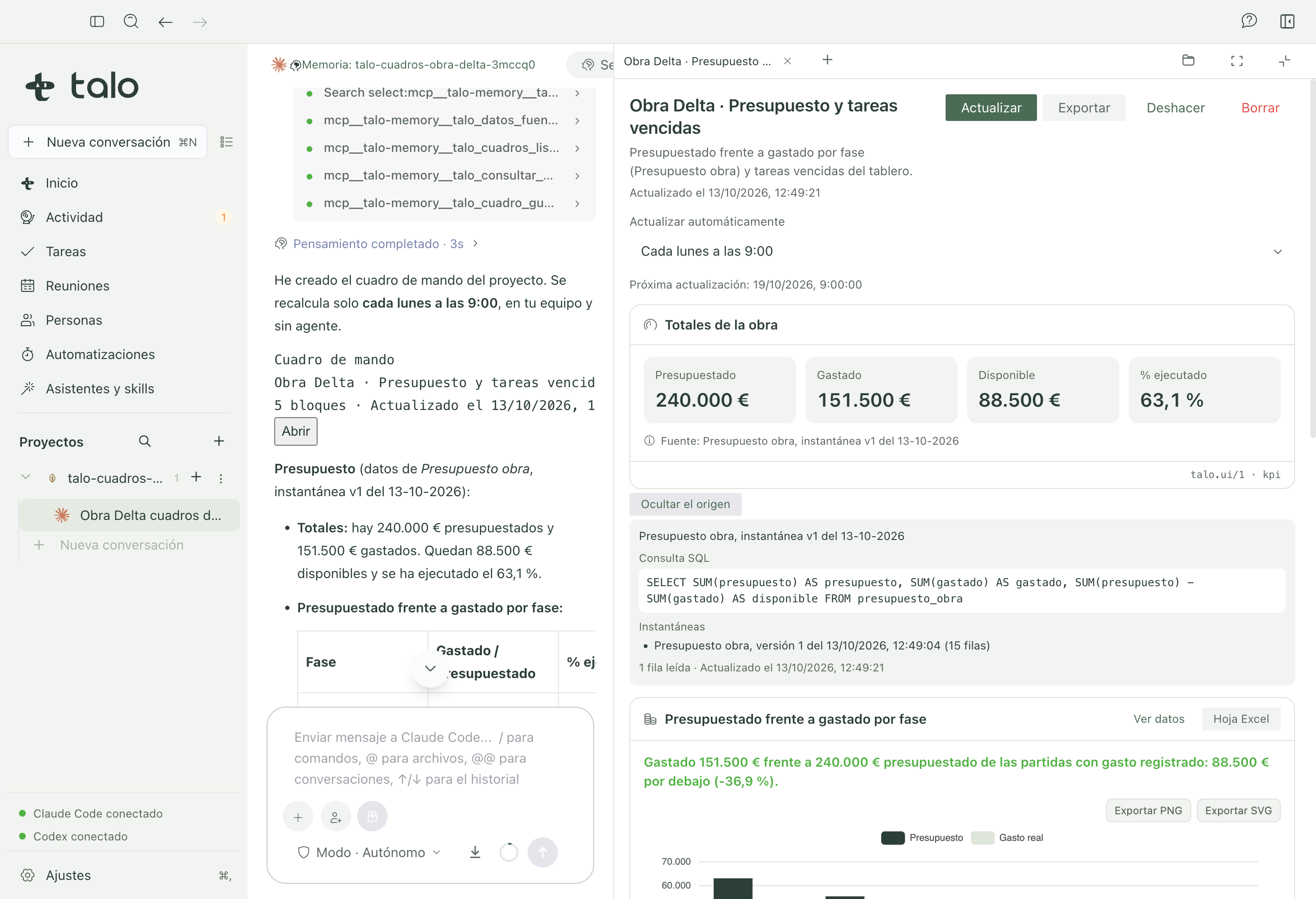Toggle the Presupuesto legend swatch in the chart
The height and width of the screenshot is (899, 1316).
892,838
